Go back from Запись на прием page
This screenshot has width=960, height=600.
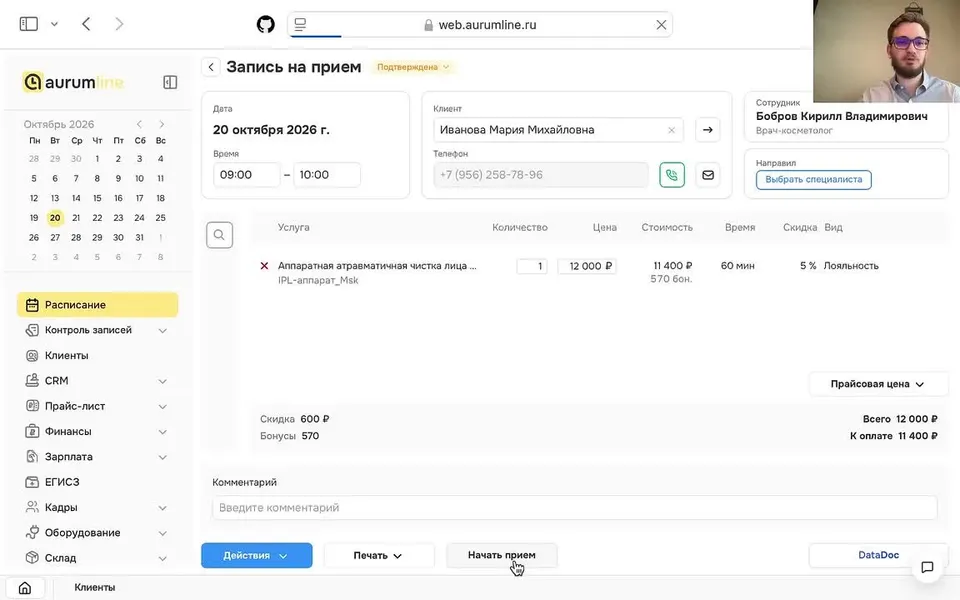(211, 67)
